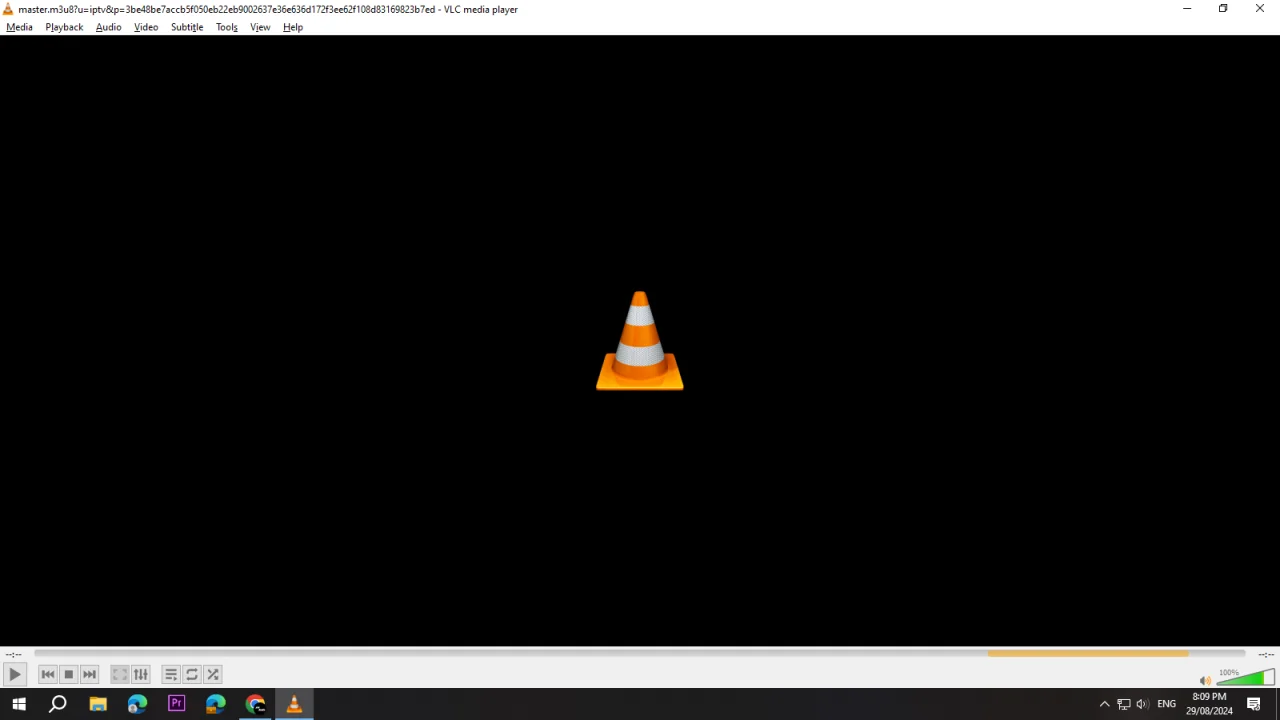Click the Play button in VLC
The width and height of the screenshot is (1280, 720).
point(14,674)
